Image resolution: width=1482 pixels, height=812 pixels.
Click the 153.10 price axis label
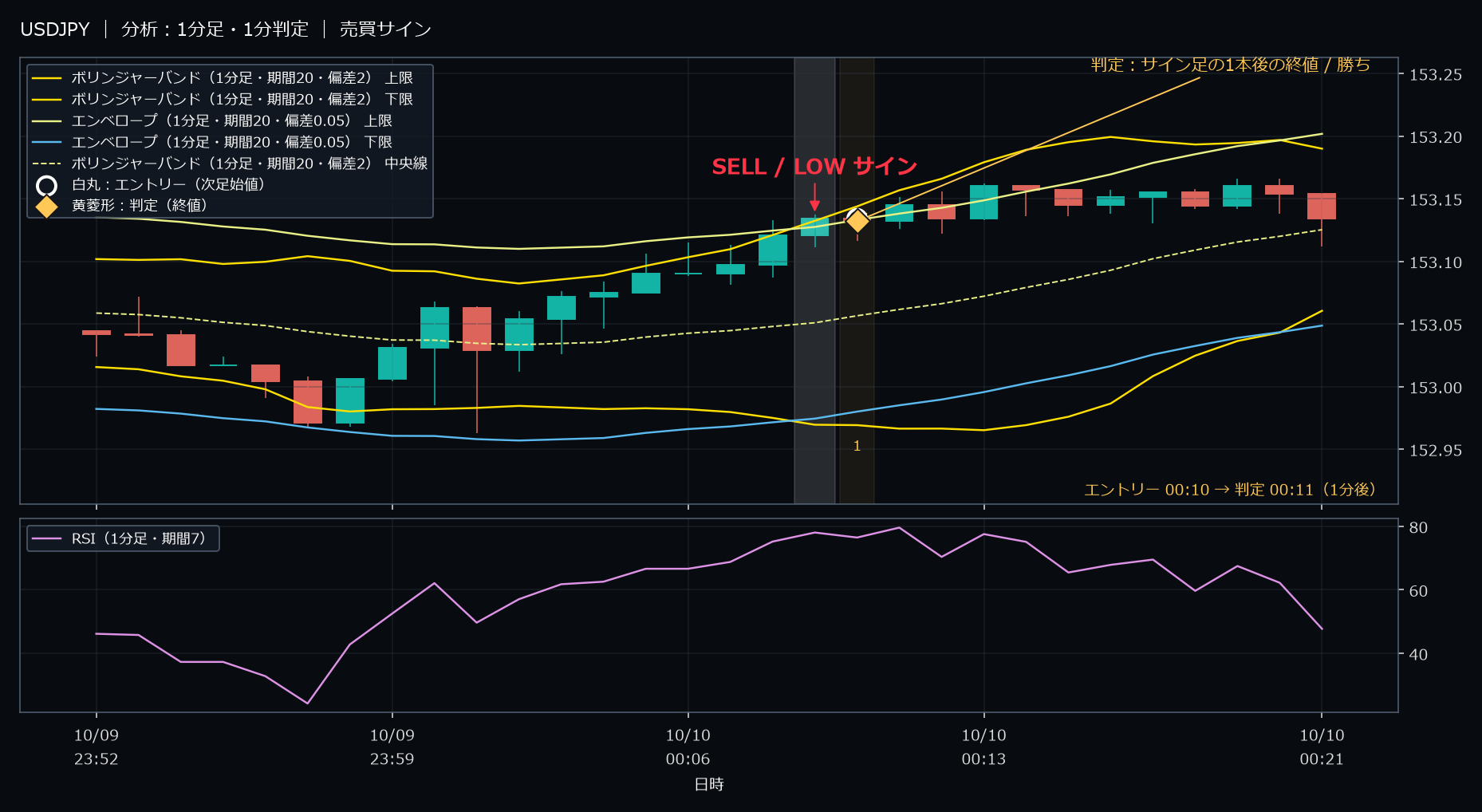(x=1436, y=262)
